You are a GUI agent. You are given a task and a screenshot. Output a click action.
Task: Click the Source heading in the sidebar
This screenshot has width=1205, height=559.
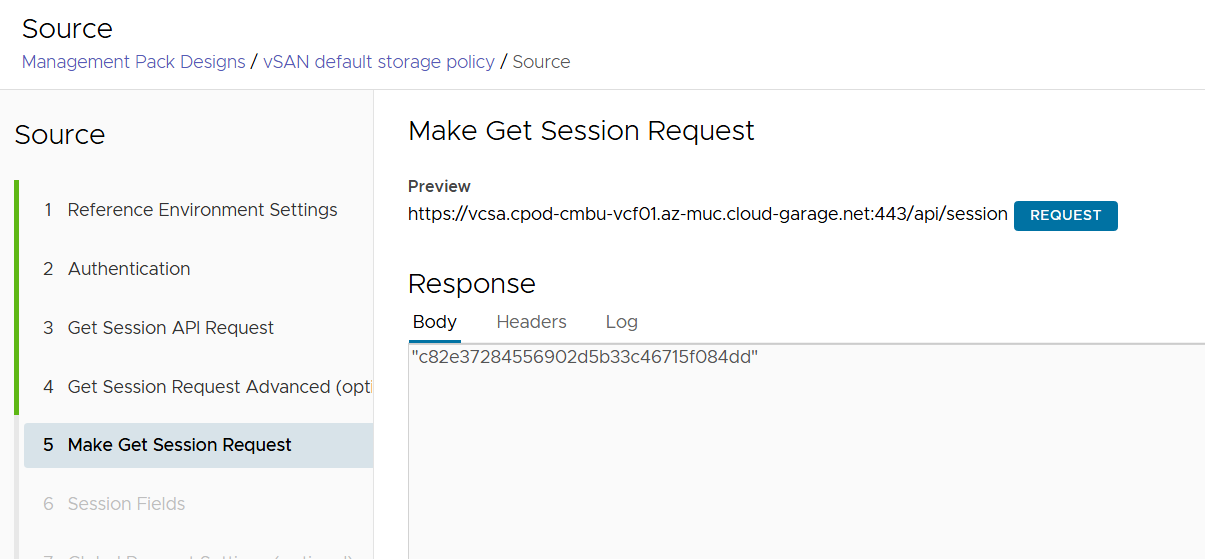click(x=60, y=135)
